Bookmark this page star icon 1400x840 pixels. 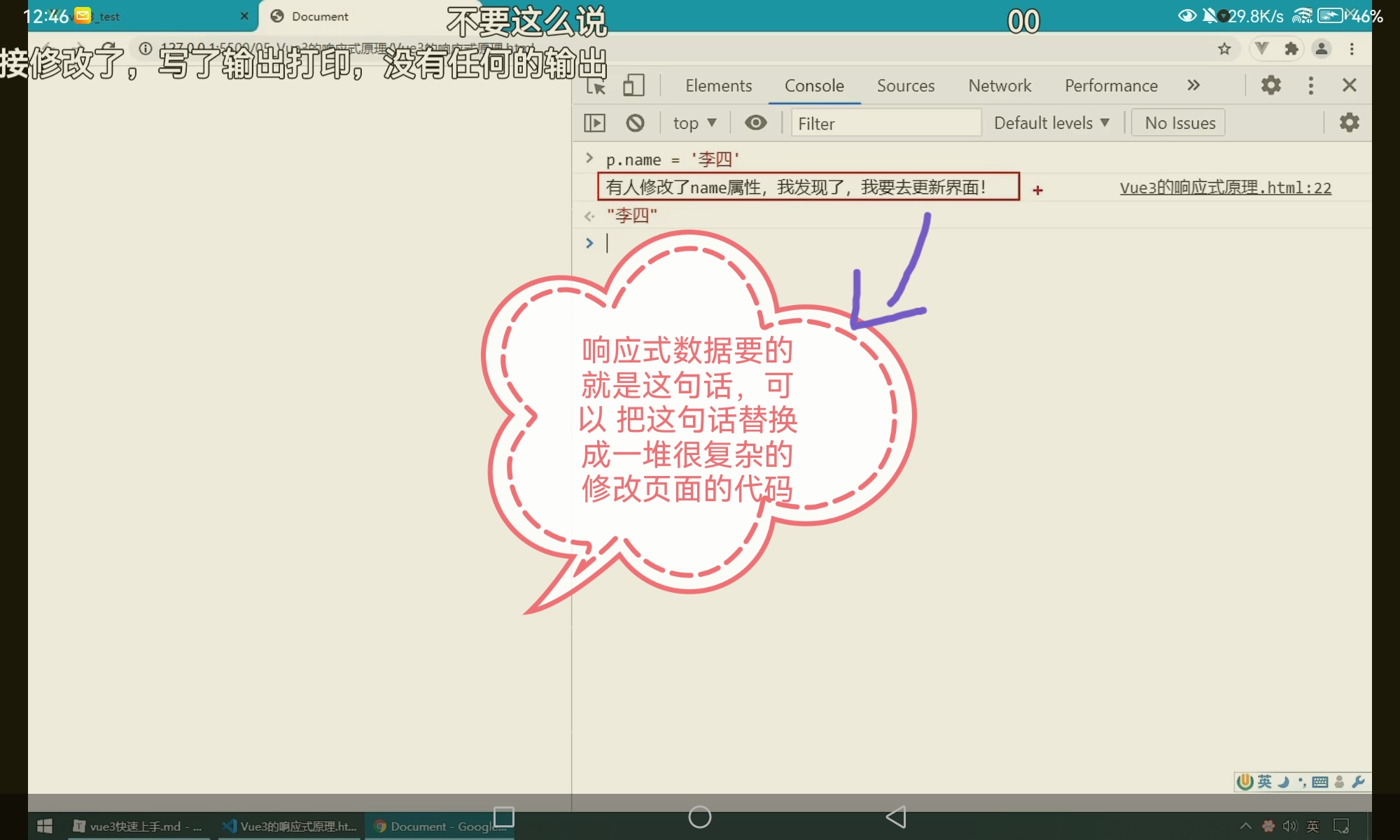coord(1224,49)
